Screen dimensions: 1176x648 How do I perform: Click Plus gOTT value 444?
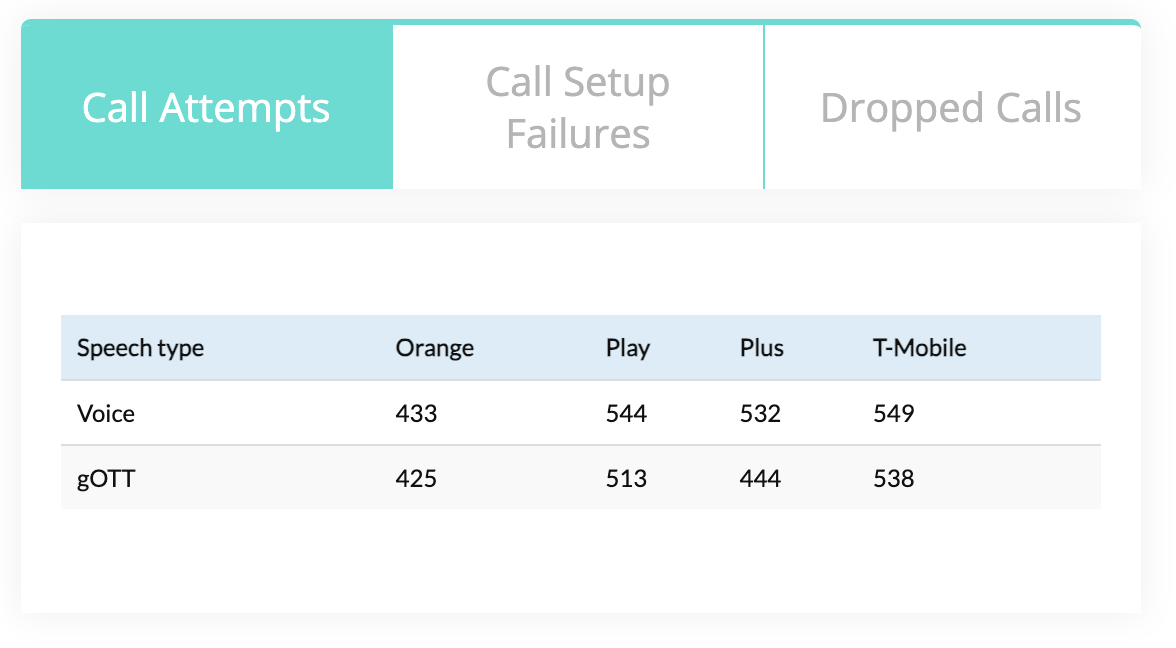tap(760, 478)
